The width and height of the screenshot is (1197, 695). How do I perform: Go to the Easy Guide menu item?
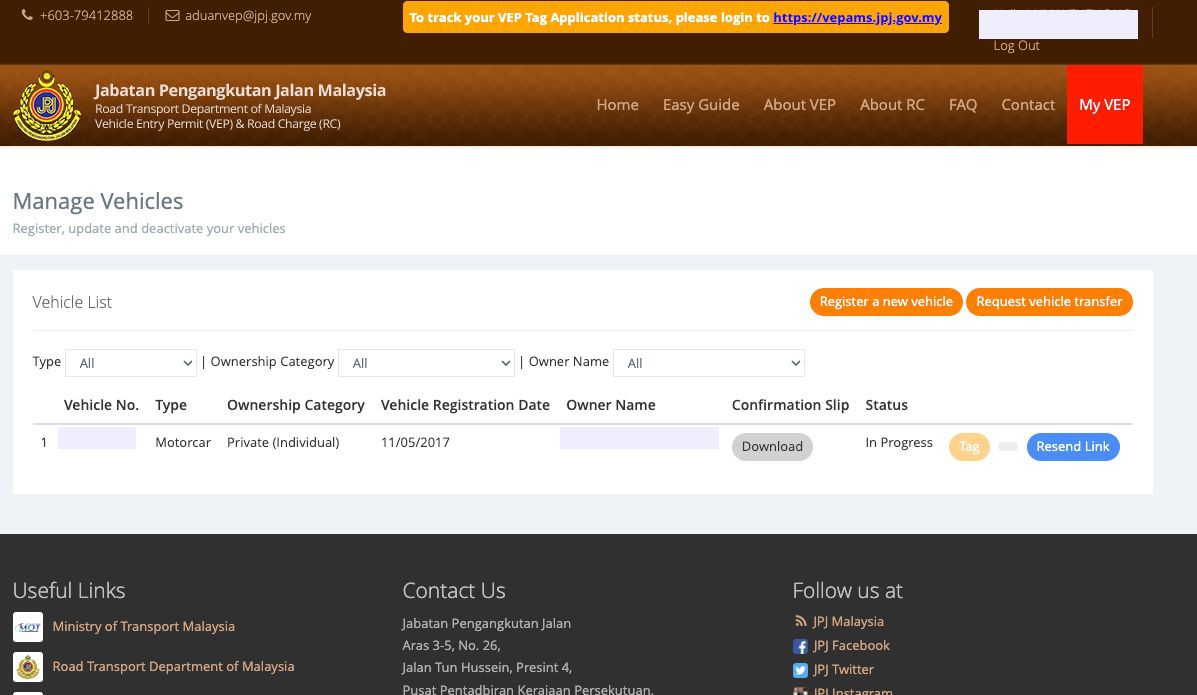(701, 105)
